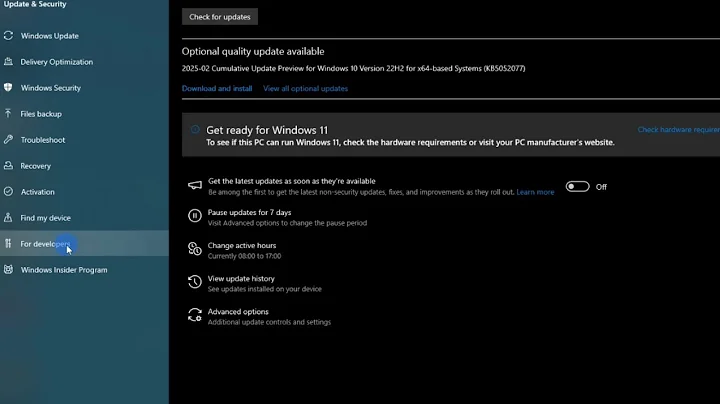The width and height of the screenshot is (720, 404).
Task: Click the KB5052077 cumulative update text
Action: pyautogui.click(x=354, y=68)
